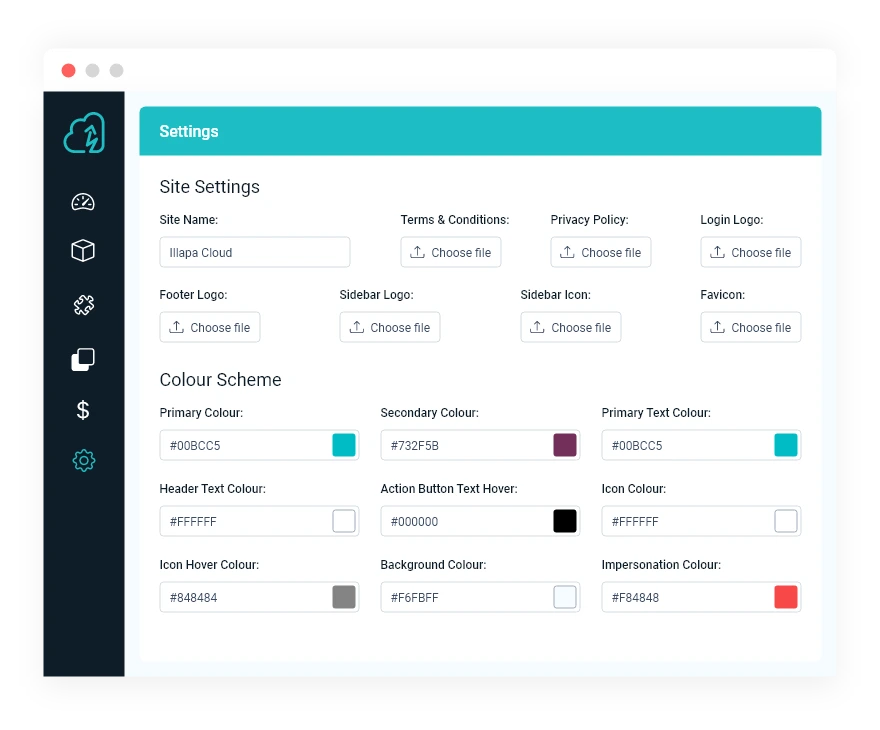This screenshot has height=730, width=880.
Task: Click inside the Site Name field
Action: (255, 252)
